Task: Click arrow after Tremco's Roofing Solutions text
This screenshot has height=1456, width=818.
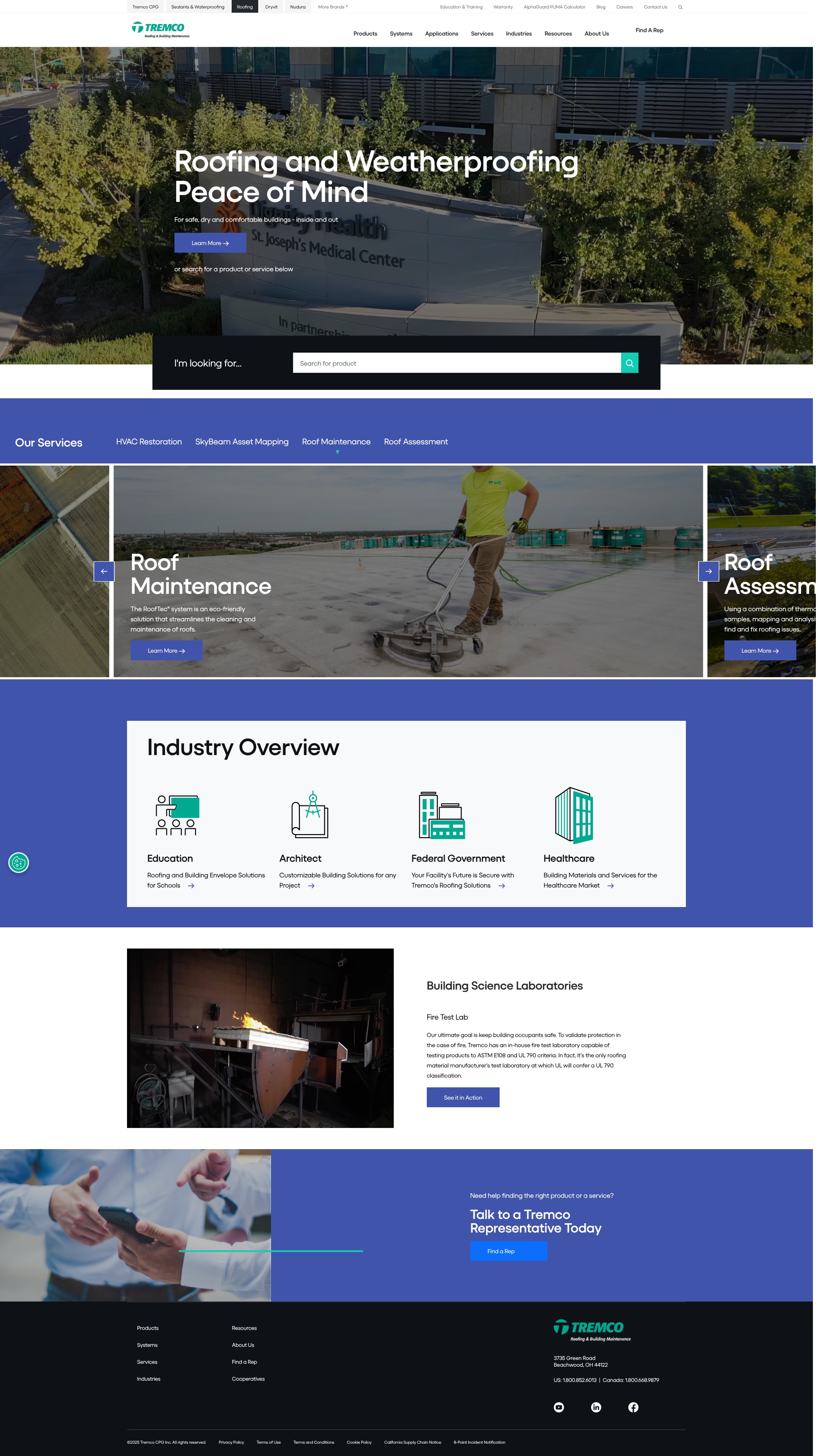Action: tap(501, 886)
